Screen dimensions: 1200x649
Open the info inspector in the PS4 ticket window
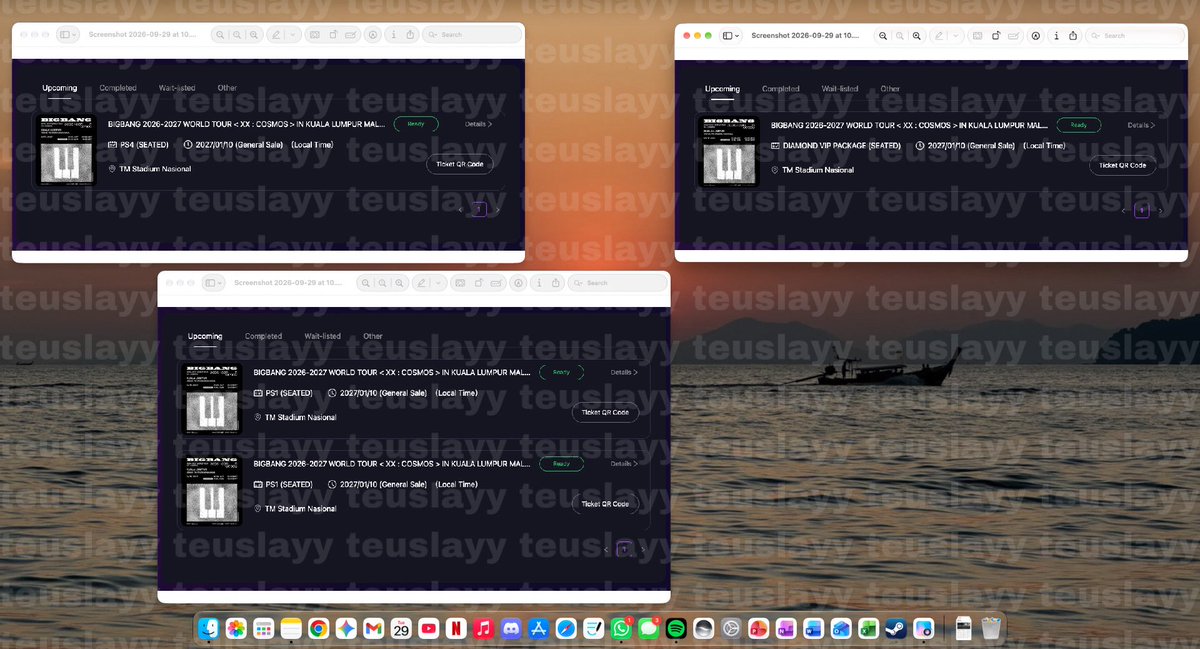pyautogui.click(x=393, y=34)
